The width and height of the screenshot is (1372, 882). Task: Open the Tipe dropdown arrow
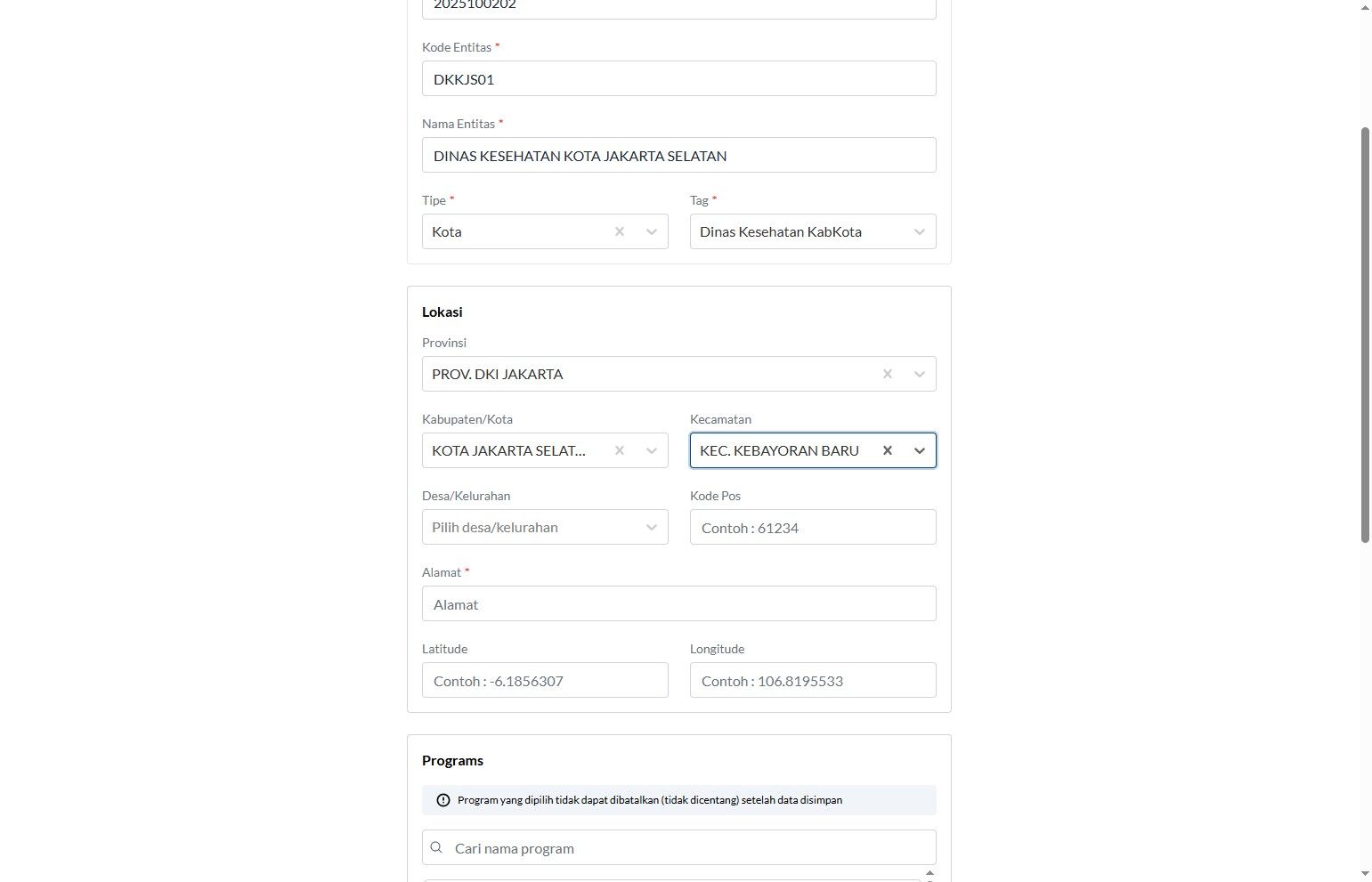tap(652, 231)
